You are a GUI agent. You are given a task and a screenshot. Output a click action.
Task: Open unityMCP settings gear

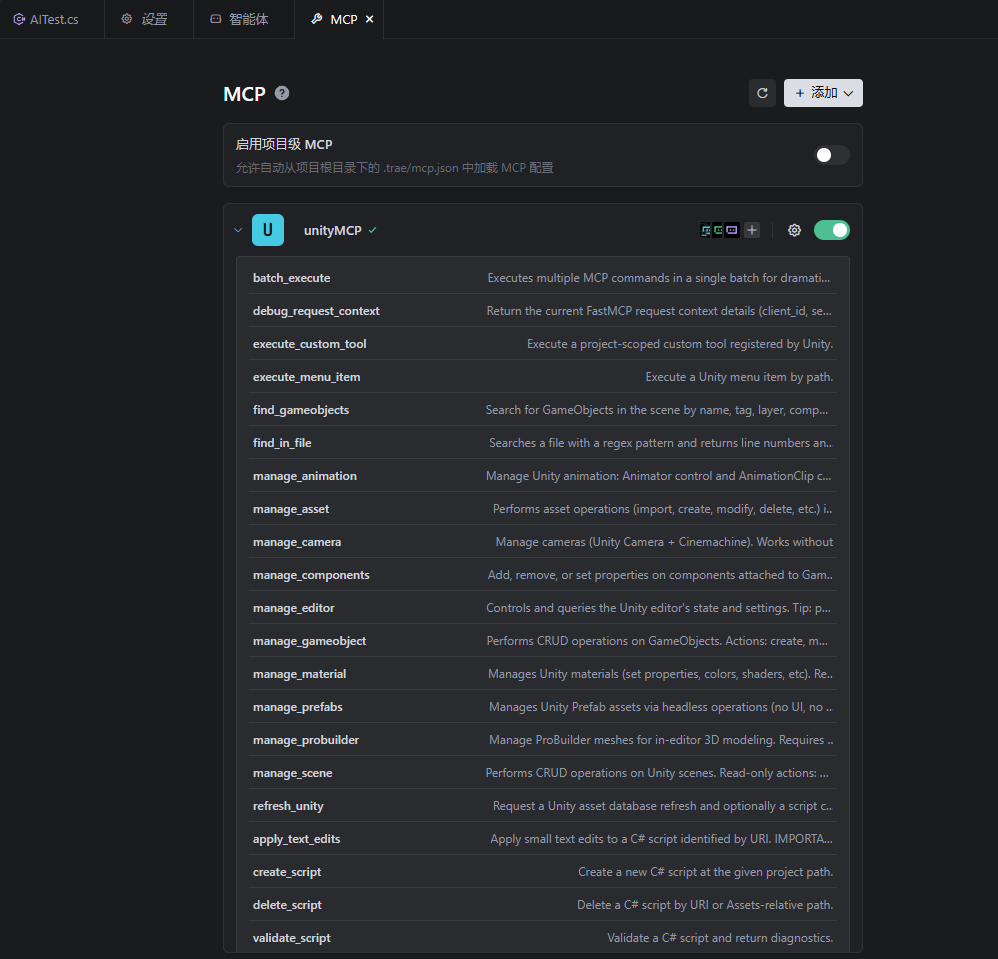point(794,230)
